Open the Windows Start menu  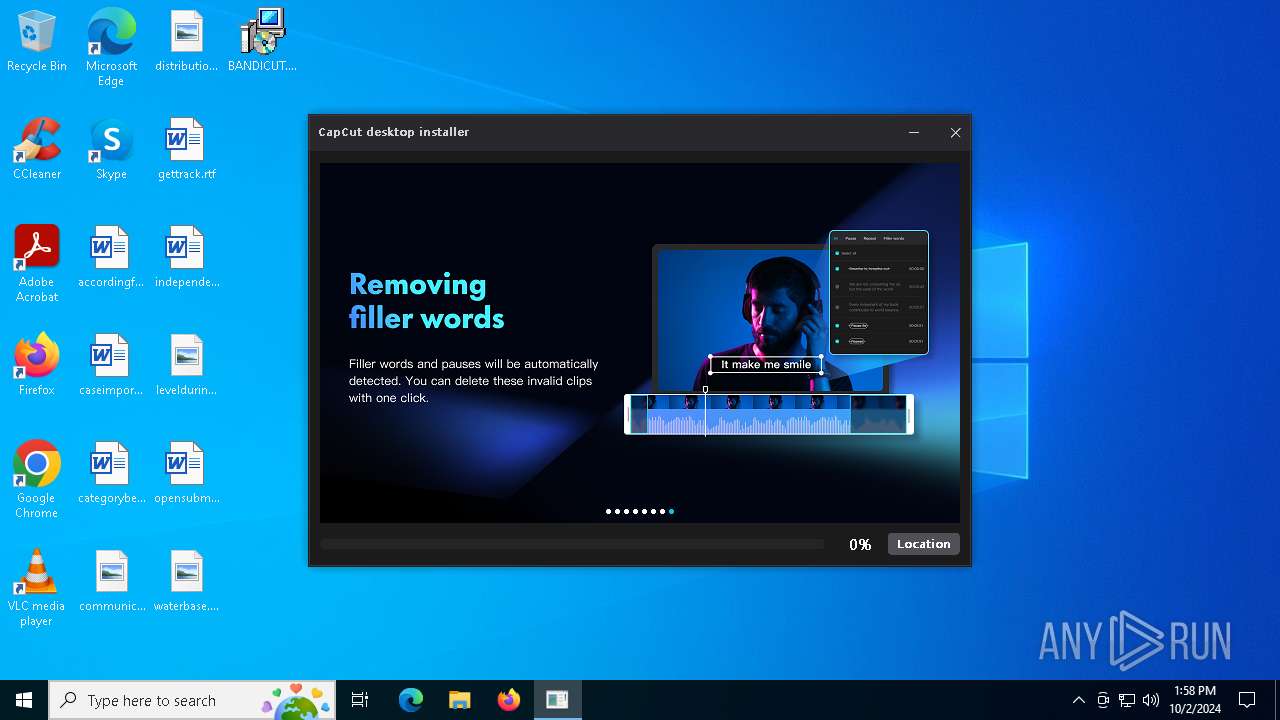(24, 700)
